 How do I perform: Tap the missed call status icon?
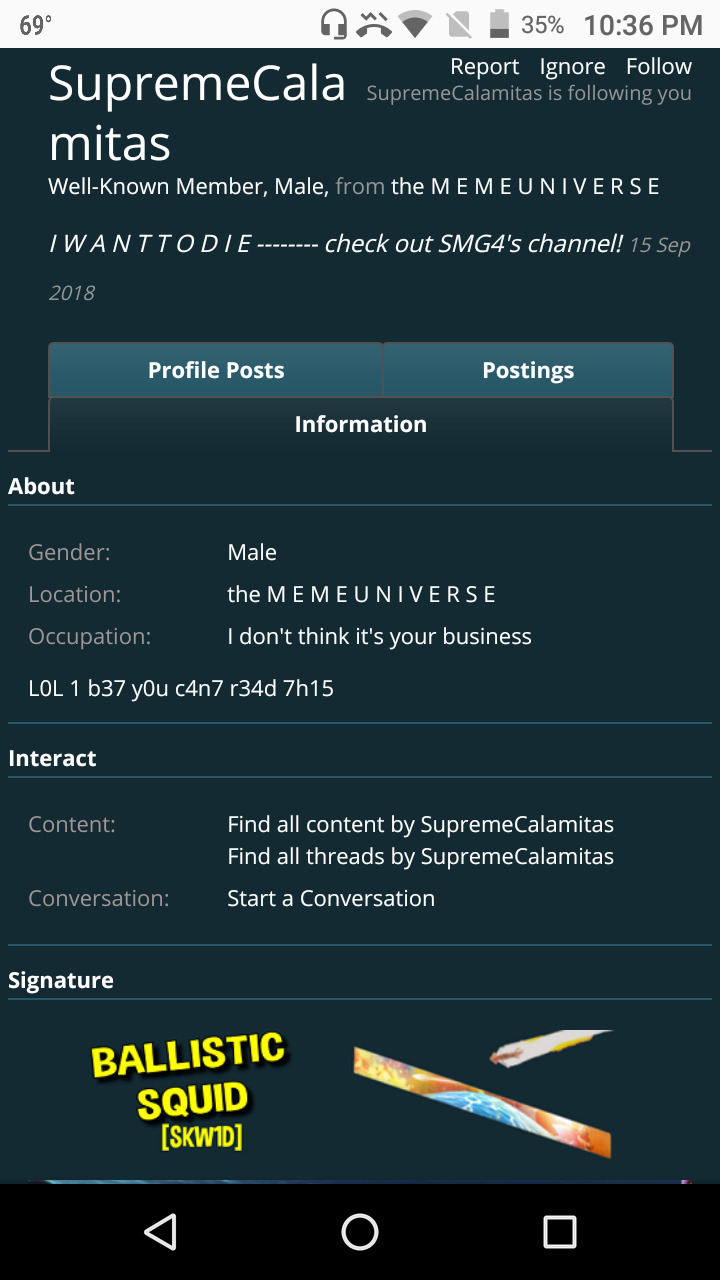tap(374, 24)
